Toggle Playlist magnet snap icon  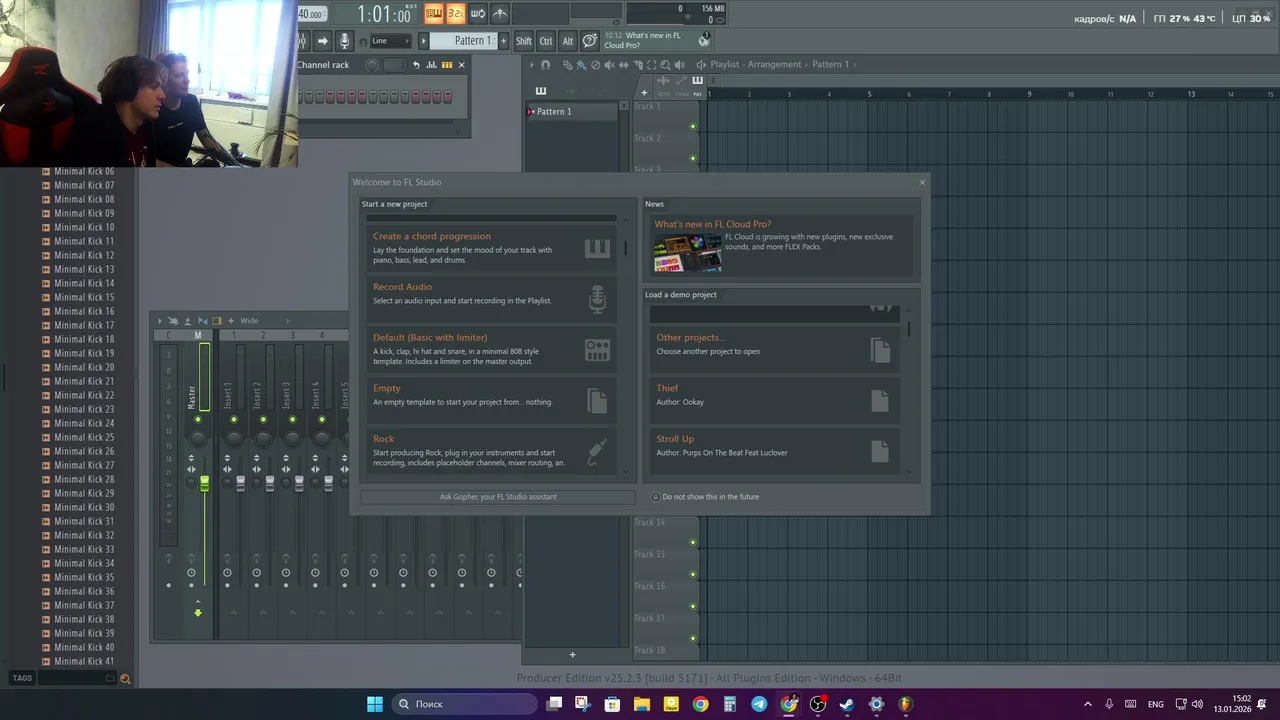545,65
